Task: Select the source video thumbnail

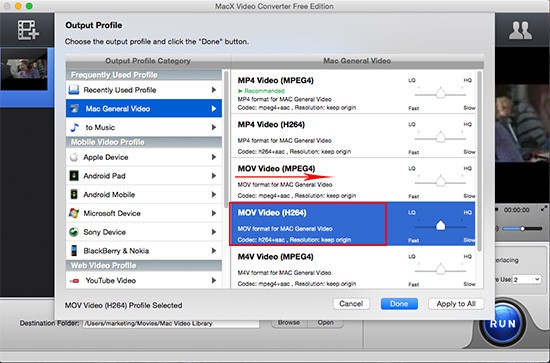Action: (24, 69)
